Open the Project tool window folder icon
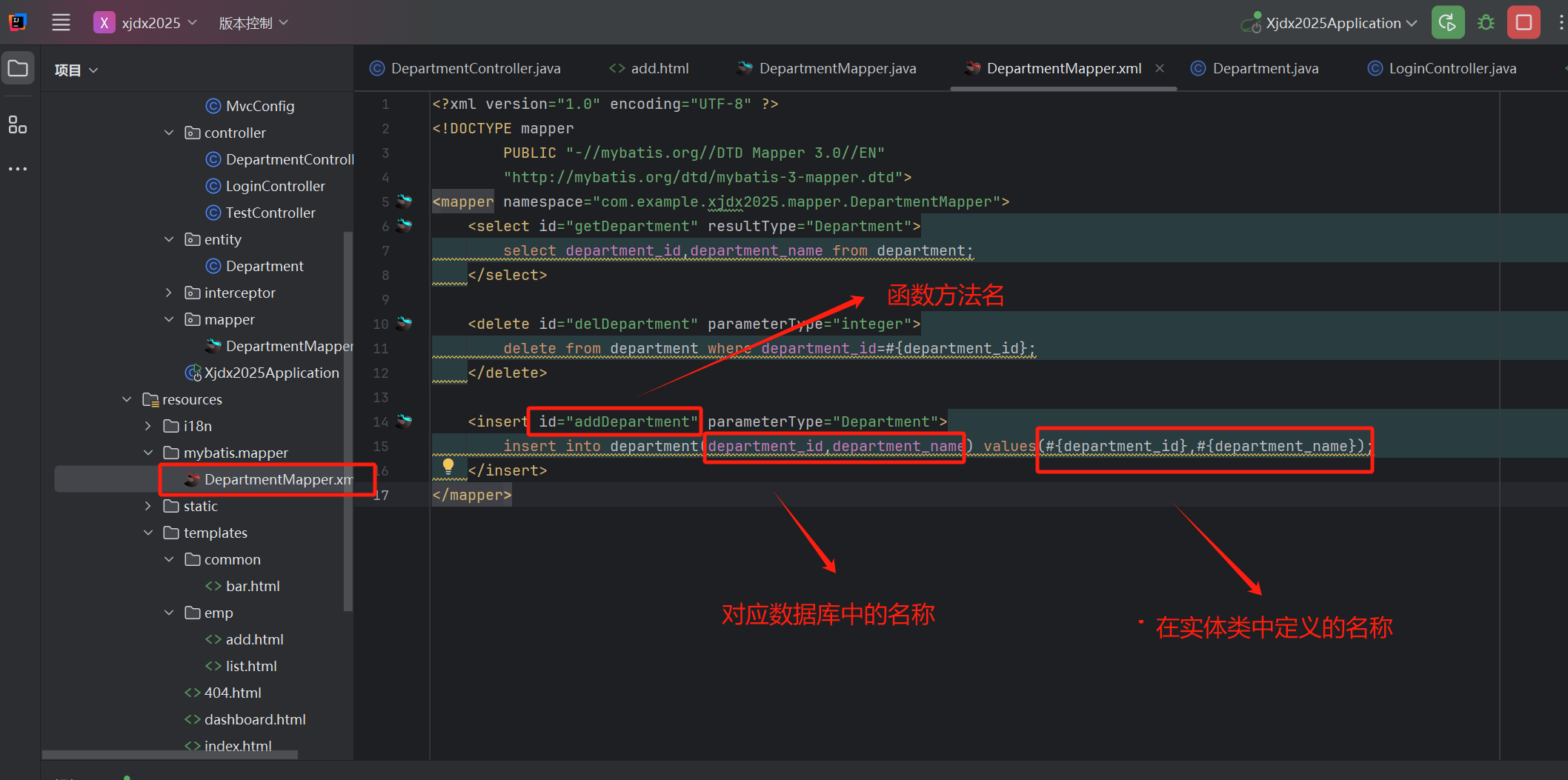 pos(18,69)
